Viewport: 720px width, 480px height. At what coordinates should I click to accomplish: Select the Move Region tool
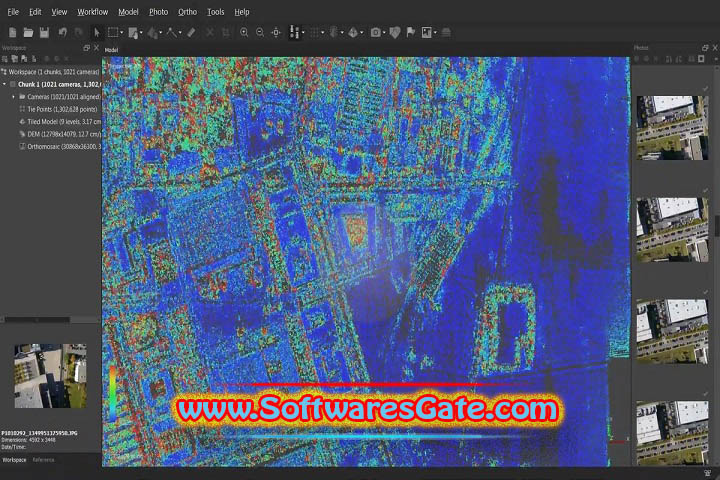pyautogui.click(x=133, y=33)
